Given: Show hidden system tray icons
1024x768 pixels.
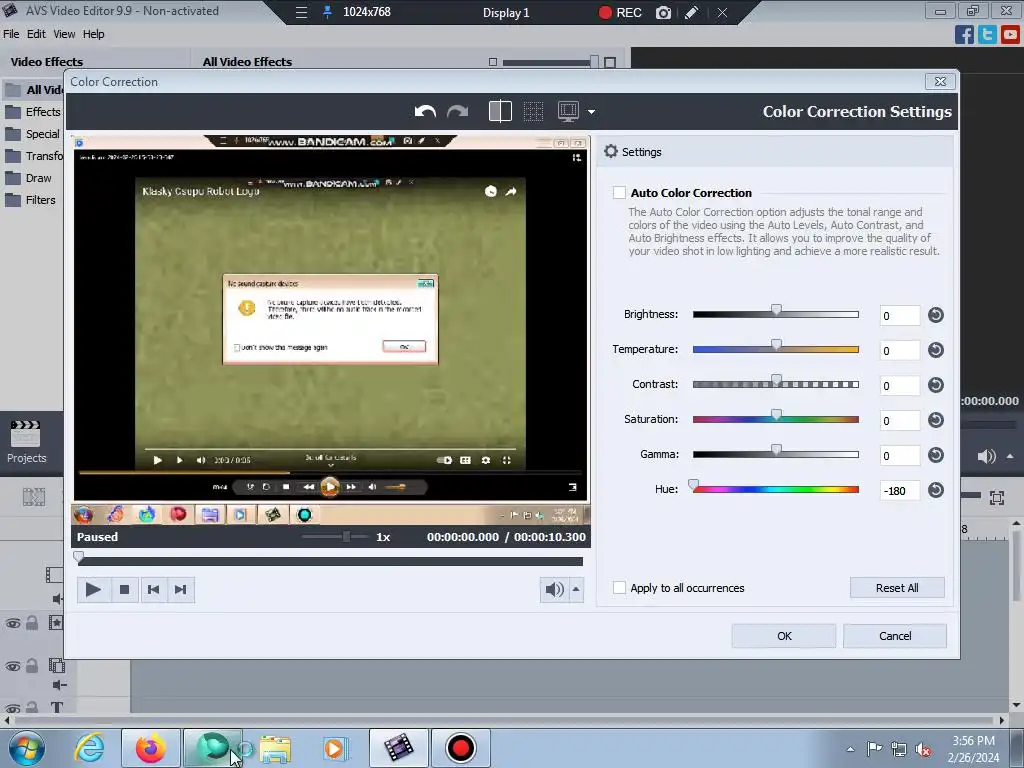Looking at the screenshot, I should click(850, 749).
